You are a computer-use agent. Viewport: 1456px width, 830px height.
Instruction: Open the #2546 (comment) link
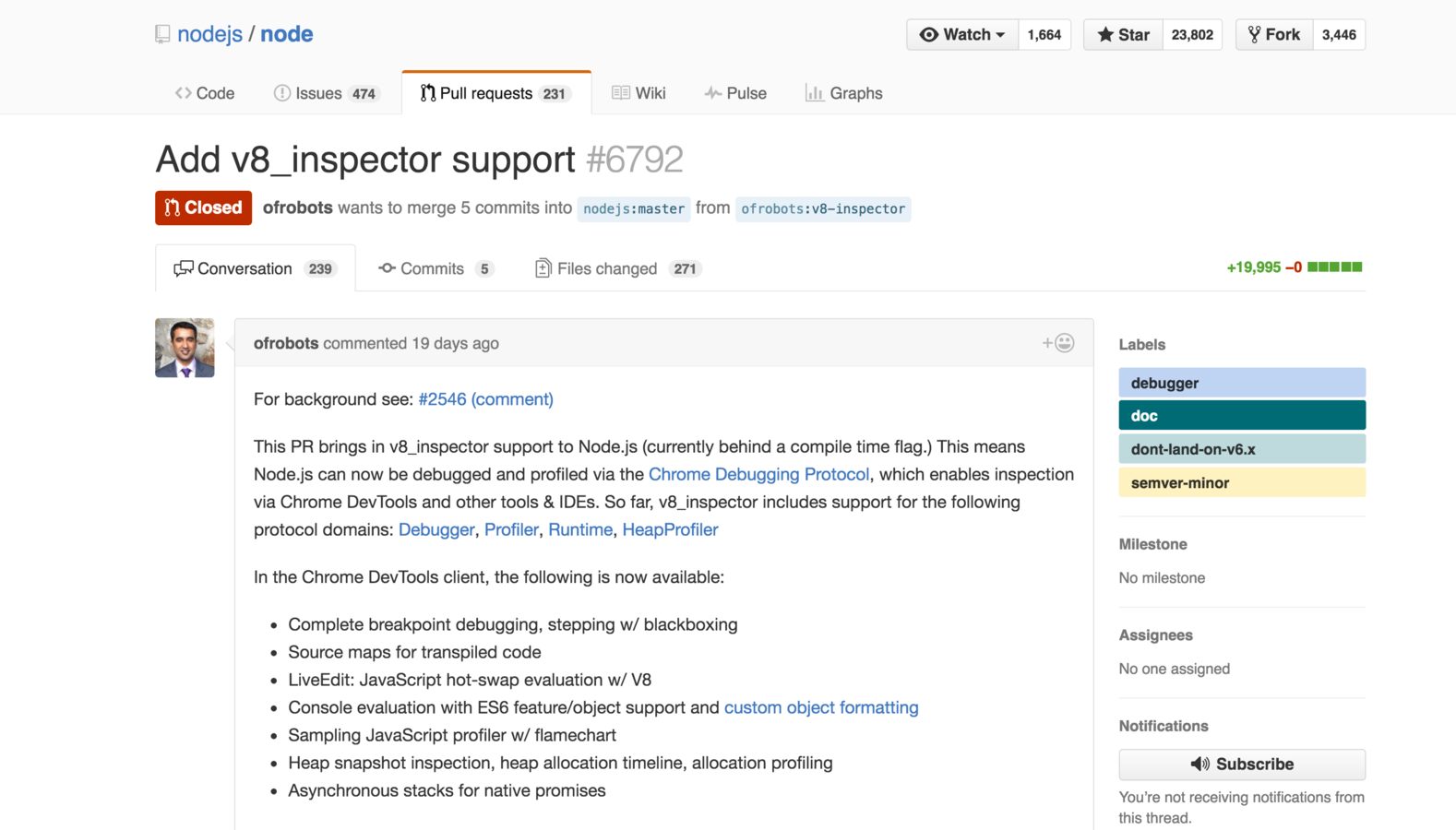[485, 399]
